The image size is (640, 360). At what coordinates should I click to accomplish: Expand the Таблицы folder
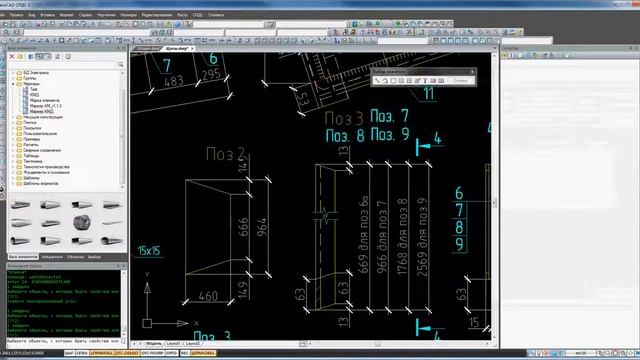[13, 156]
